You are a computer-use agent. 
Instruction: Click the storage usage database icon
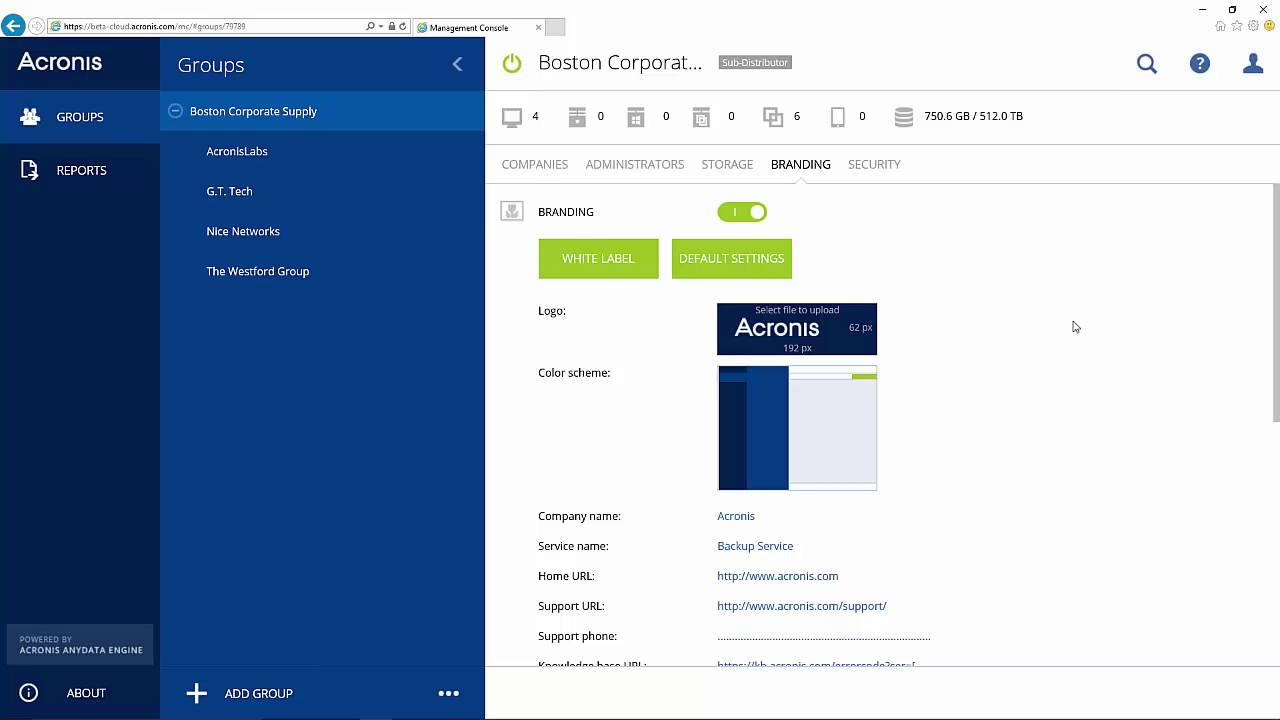point(904,117)
